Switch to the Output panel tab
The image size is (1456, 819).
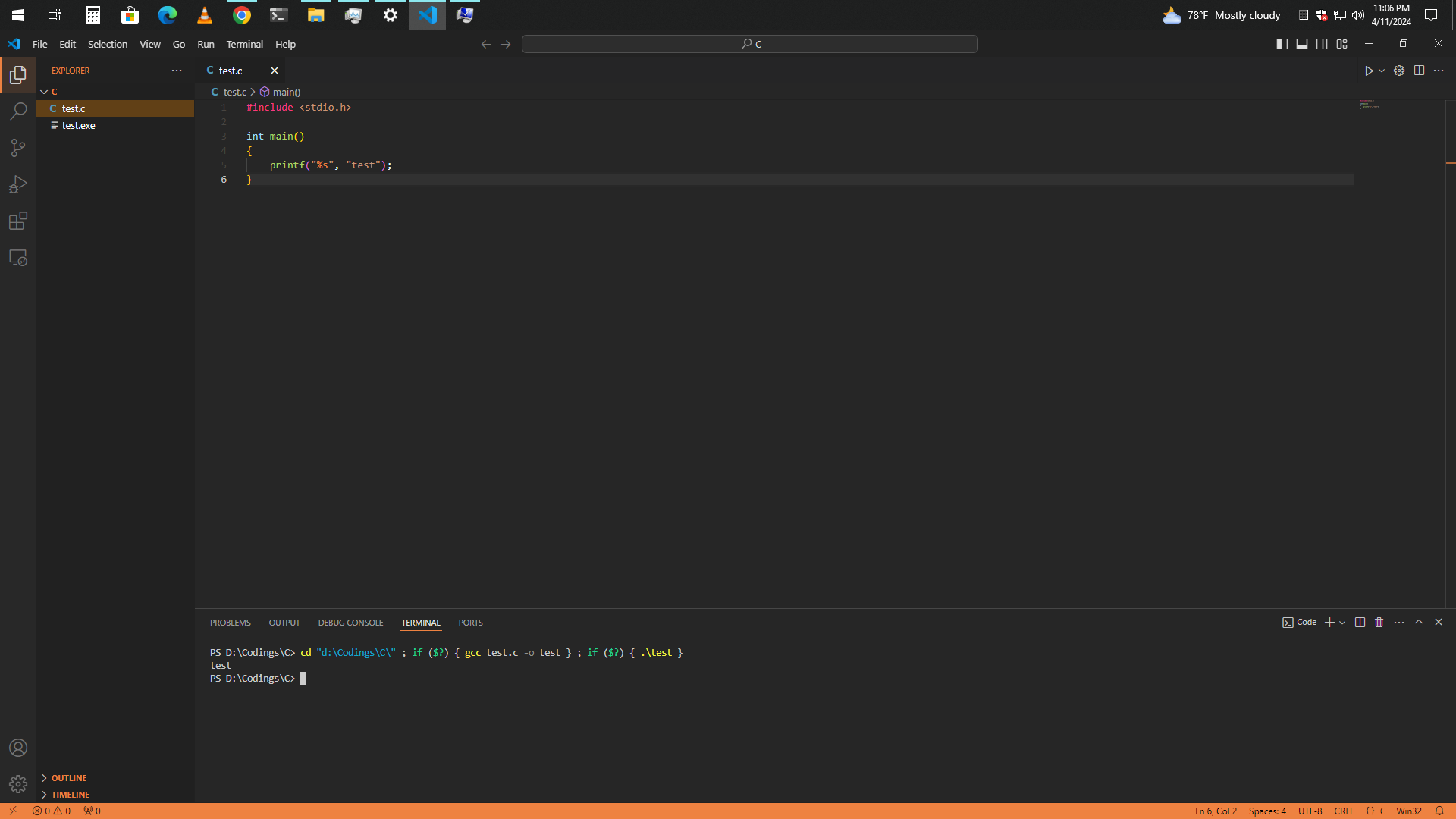click(284, 623)
